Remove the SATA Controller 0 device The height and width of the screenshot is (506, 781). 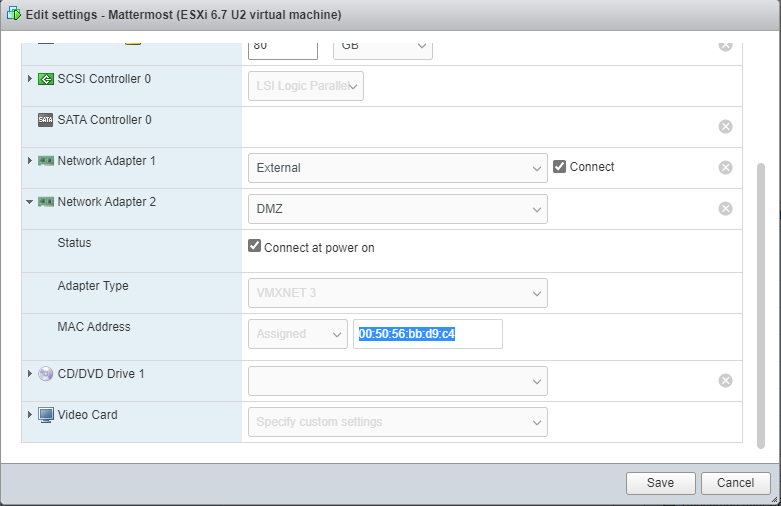coord(726,126)
